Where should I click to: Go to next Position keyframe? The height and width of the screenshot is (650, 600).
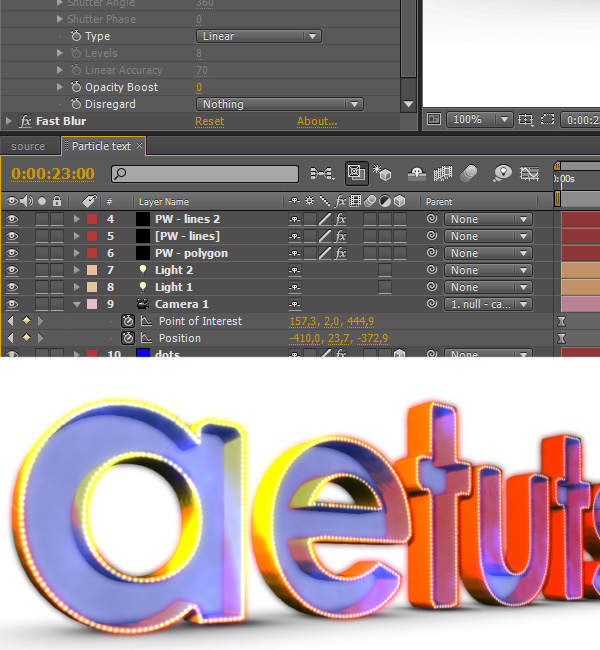[x=40, y=338]
